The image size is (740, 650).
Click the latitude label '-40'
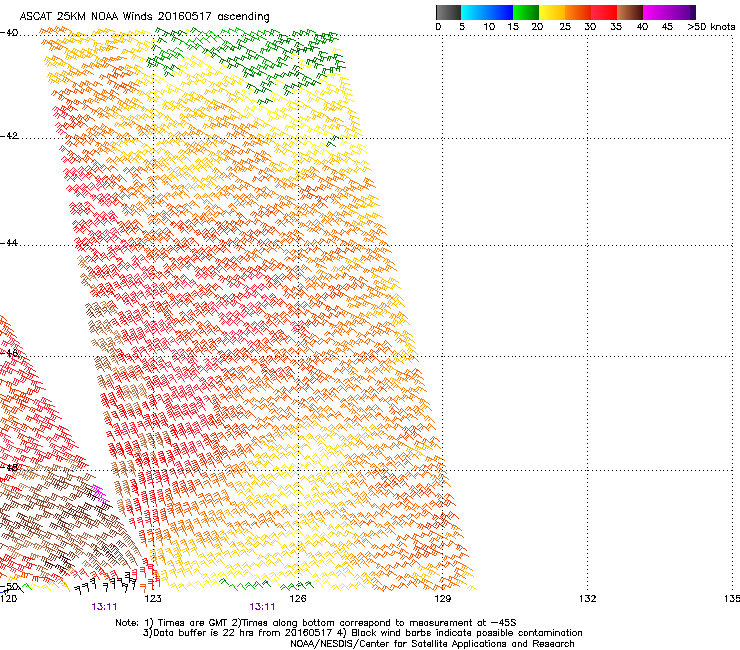click(x=9, y=33)
